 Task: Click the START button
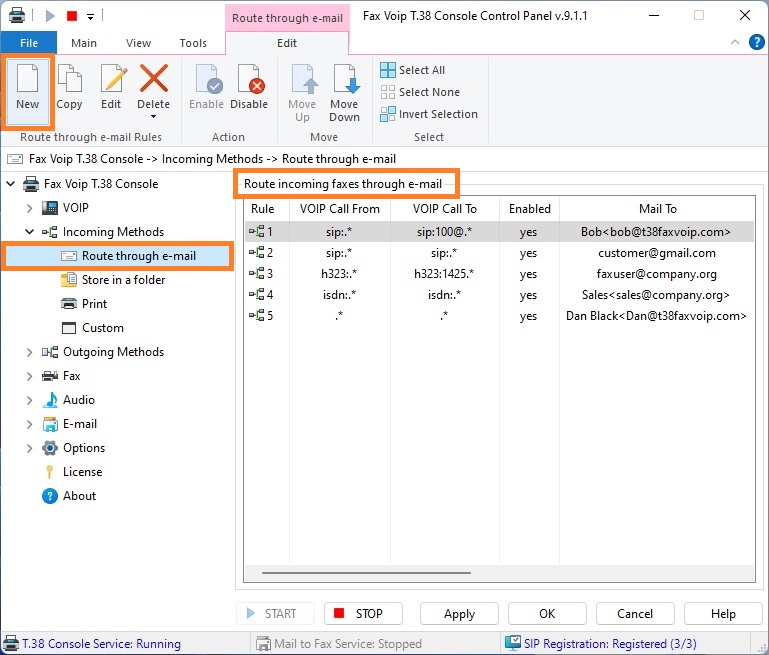pyautogui.click(x=275, y=614)
